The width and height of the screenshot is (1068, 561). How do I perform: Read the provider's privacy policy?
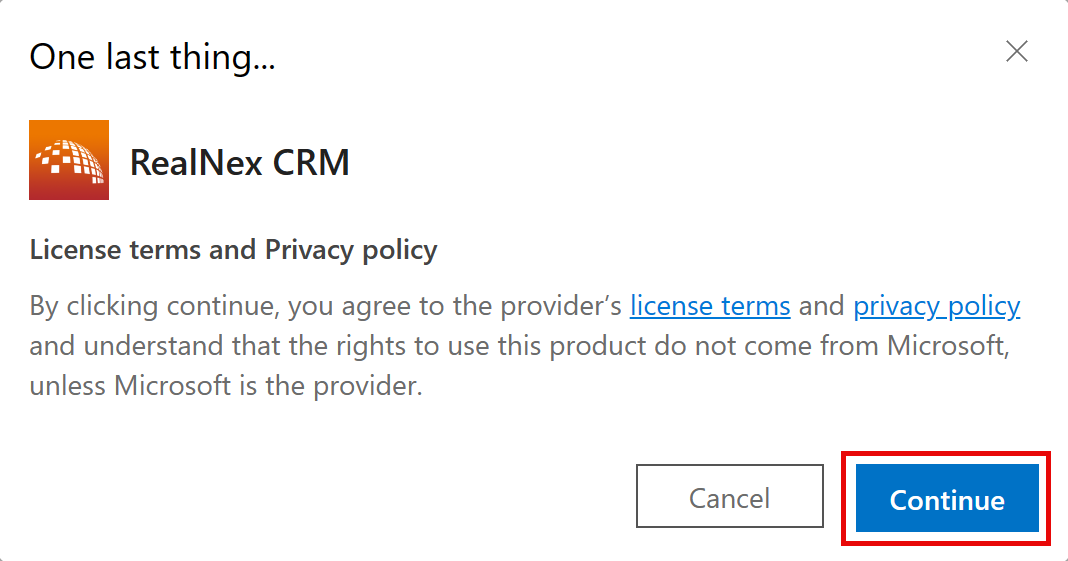(x=937, y=306)
